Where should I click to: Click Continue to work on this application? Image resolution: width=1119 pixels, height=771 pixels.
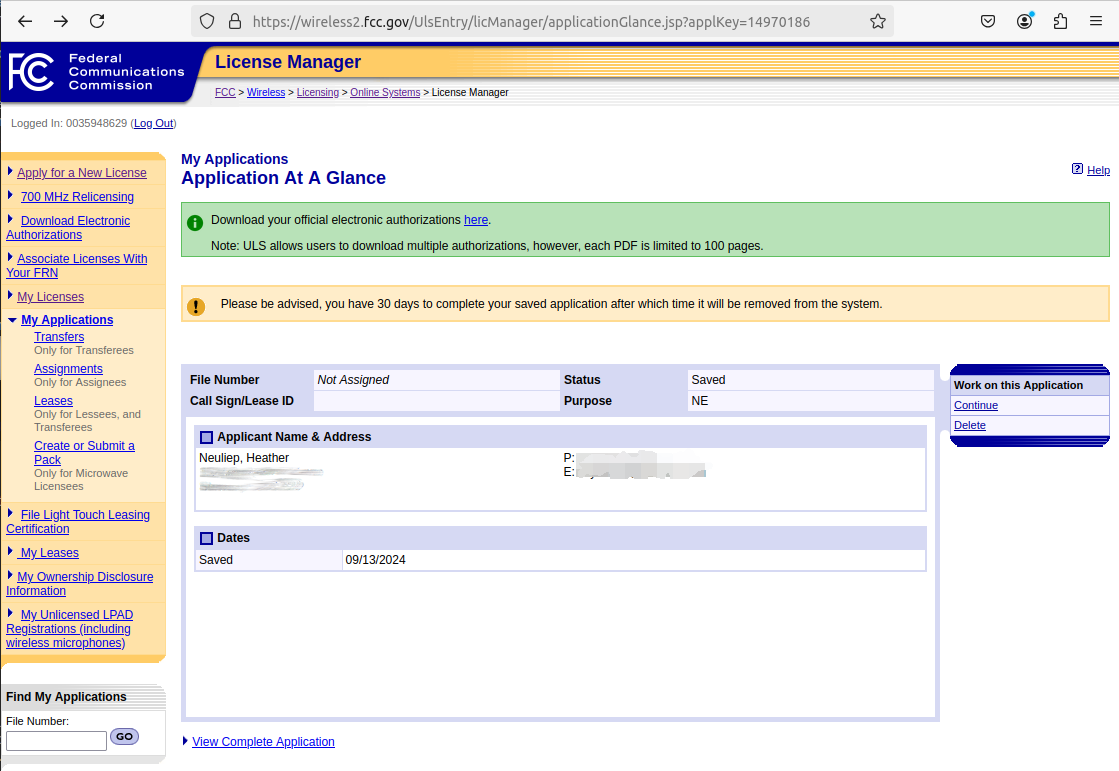(975, 405)
